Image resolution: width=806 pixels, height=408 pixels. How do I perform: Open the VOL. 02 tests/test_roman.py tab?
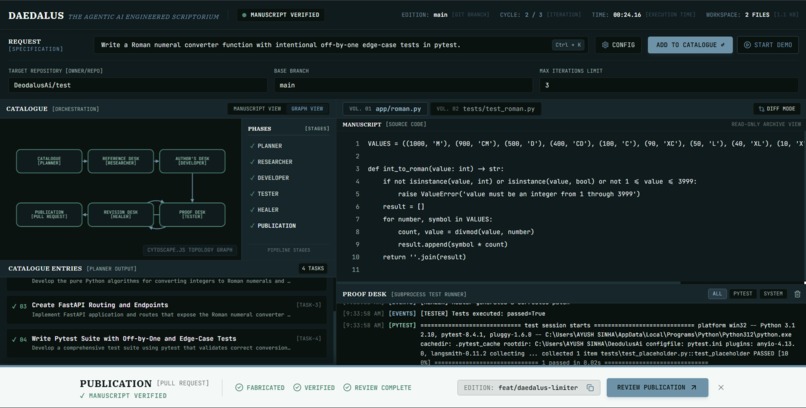pos(486,109)
